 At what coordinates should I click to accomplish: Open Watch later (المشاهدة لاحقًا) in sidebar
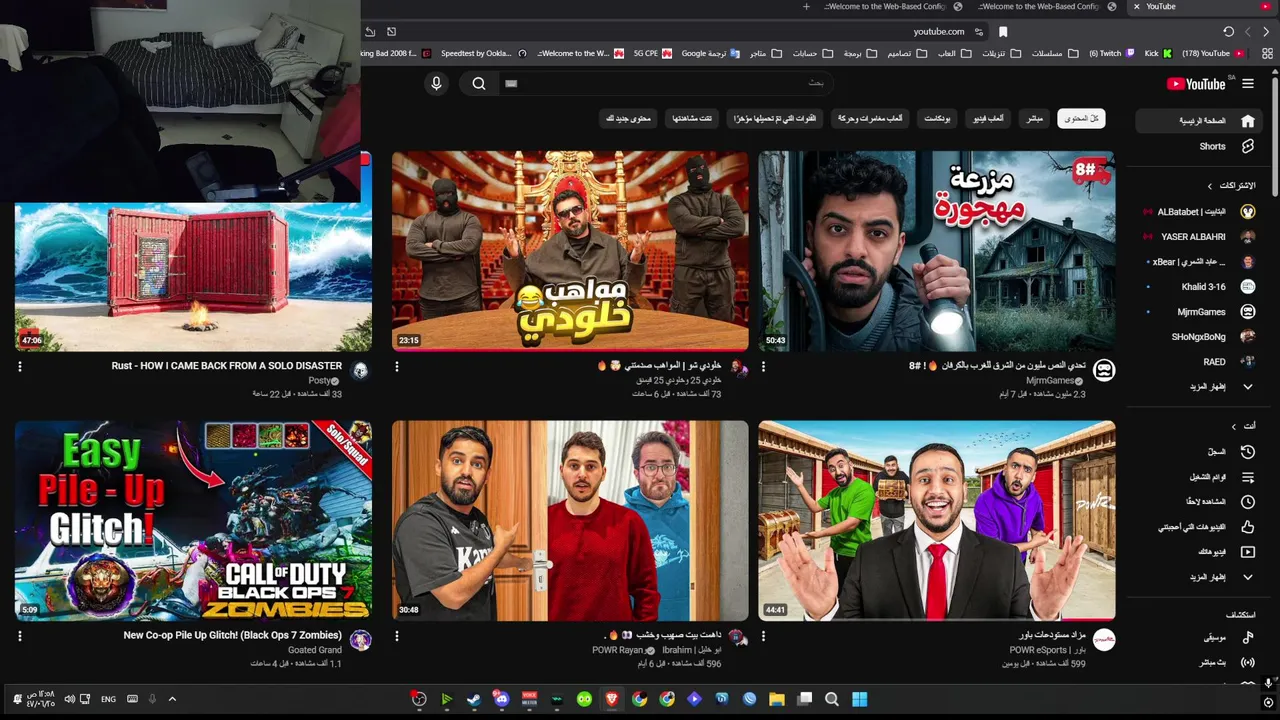(x=1198, y=502)
